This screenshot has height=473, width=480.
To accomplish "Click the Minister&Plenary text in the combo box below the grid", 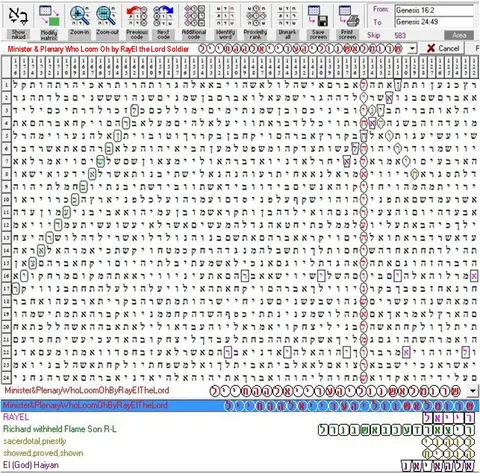I will click(x=87, y=390).
